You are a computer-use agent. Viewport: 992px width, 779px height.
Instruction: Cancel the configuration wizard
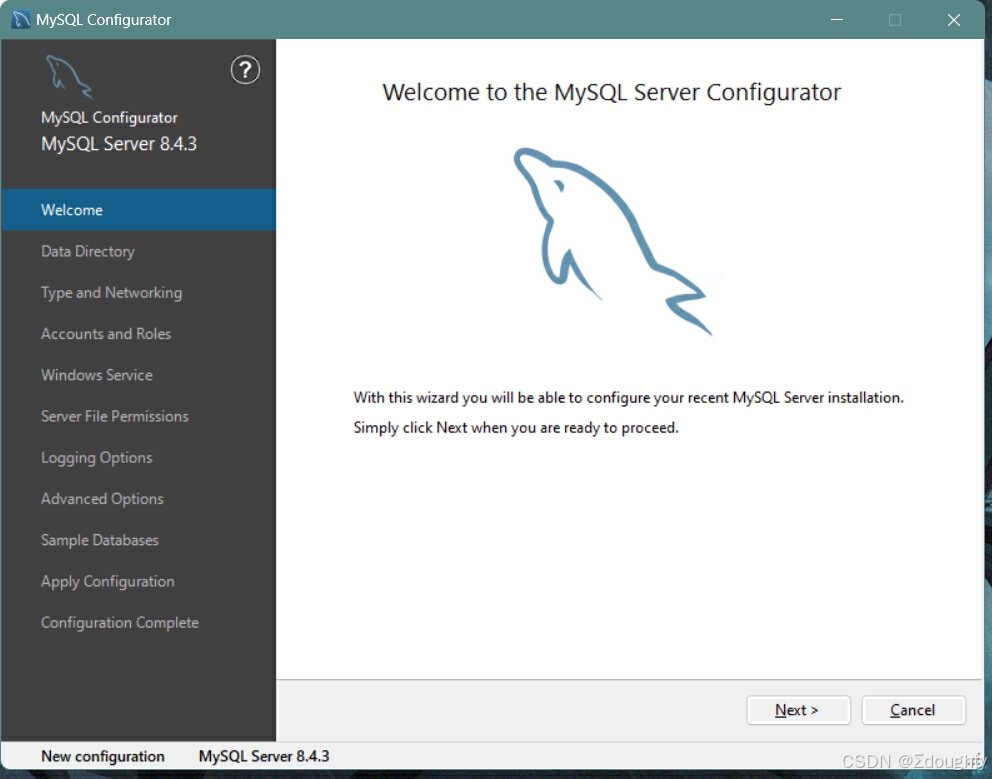click(913, 710)
